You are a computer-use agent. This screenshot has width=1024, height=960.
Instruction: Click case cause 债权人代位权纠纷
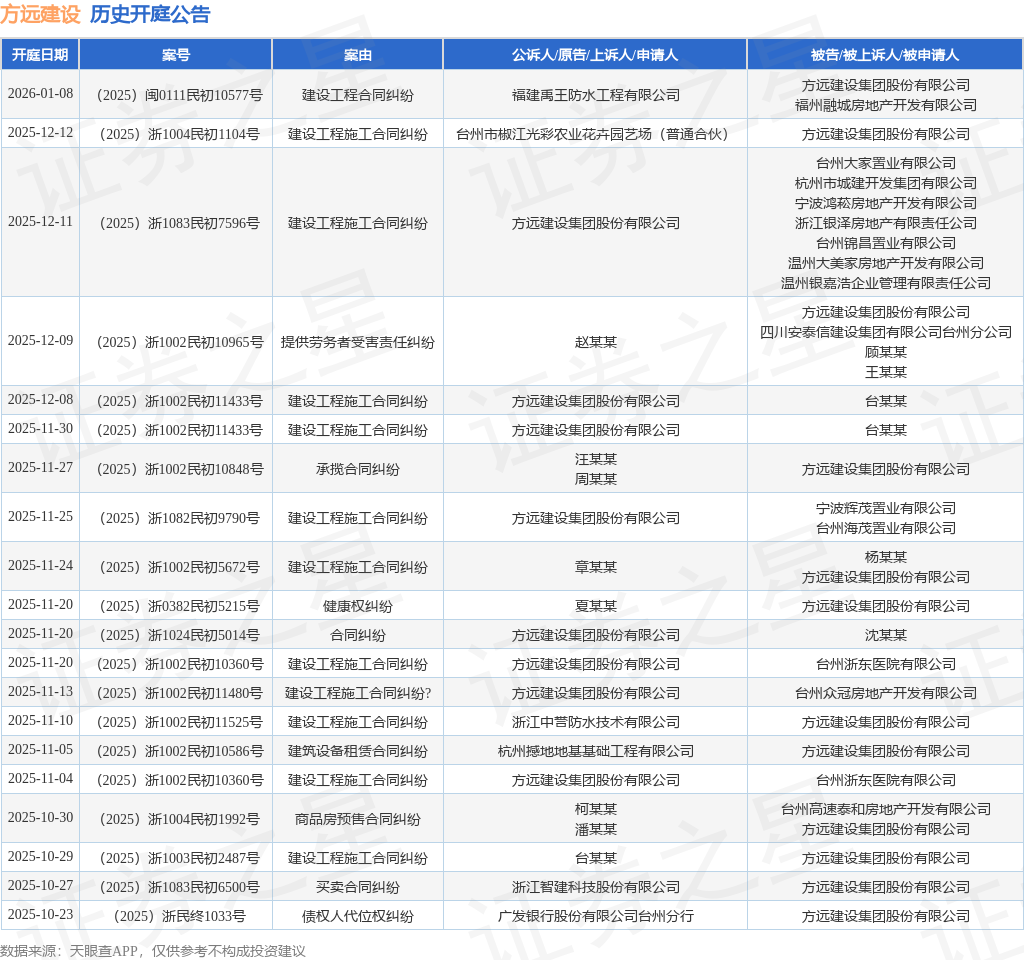[358, 917]
